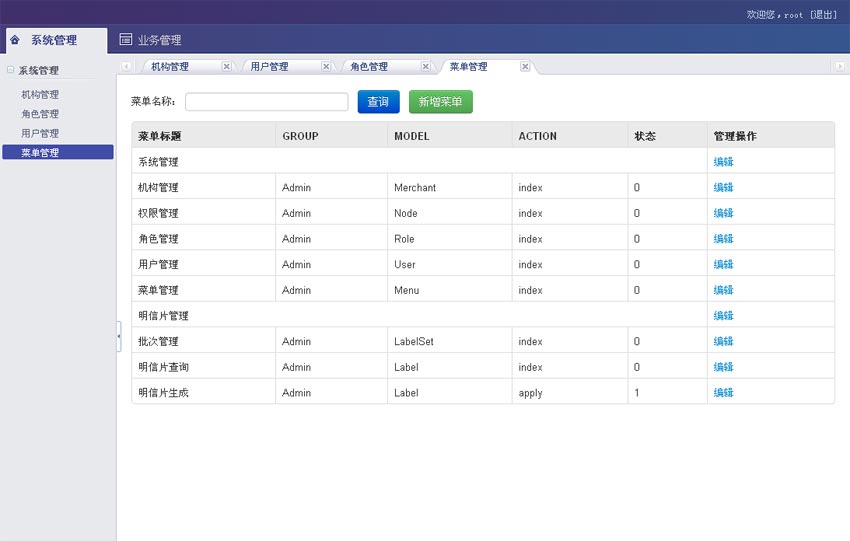Viewport: 850px width, 541px height.
Task: Log out via the 退出 link
Action: [823, 15]
